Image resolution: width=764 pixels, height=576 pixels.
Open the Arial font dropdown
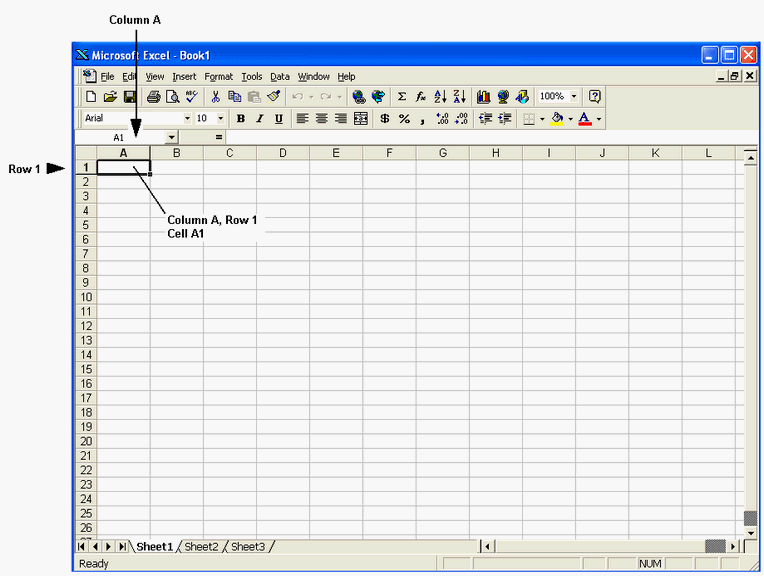click(x=187, y=118)
